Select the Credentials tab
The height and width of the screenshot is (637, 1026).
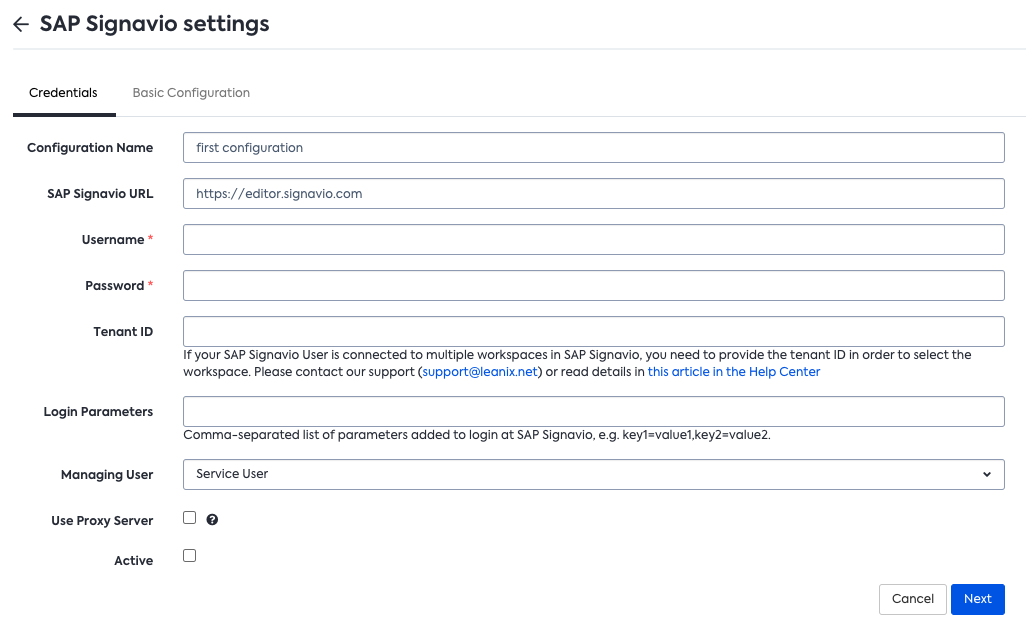[63, 93]
